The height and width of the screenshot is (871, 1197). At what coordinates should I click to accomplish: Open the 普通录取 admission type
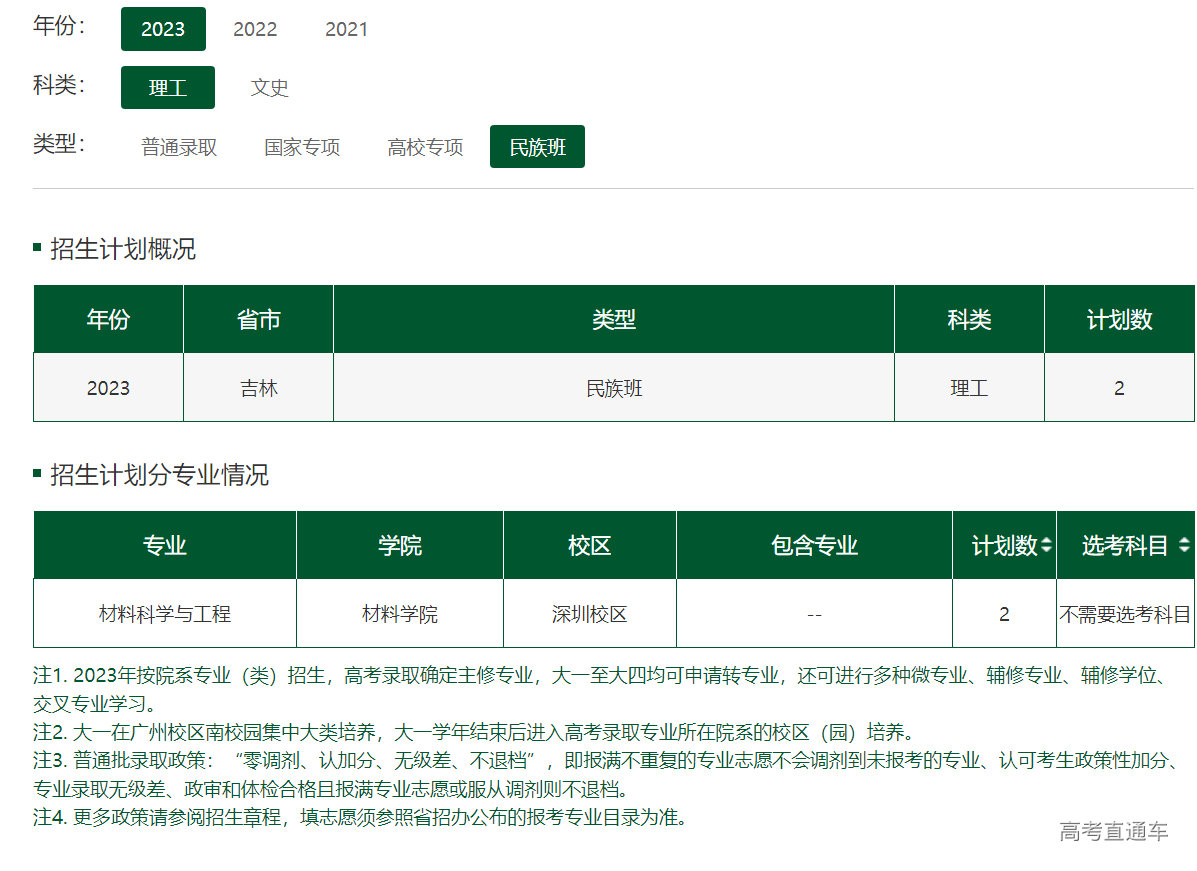179,147
